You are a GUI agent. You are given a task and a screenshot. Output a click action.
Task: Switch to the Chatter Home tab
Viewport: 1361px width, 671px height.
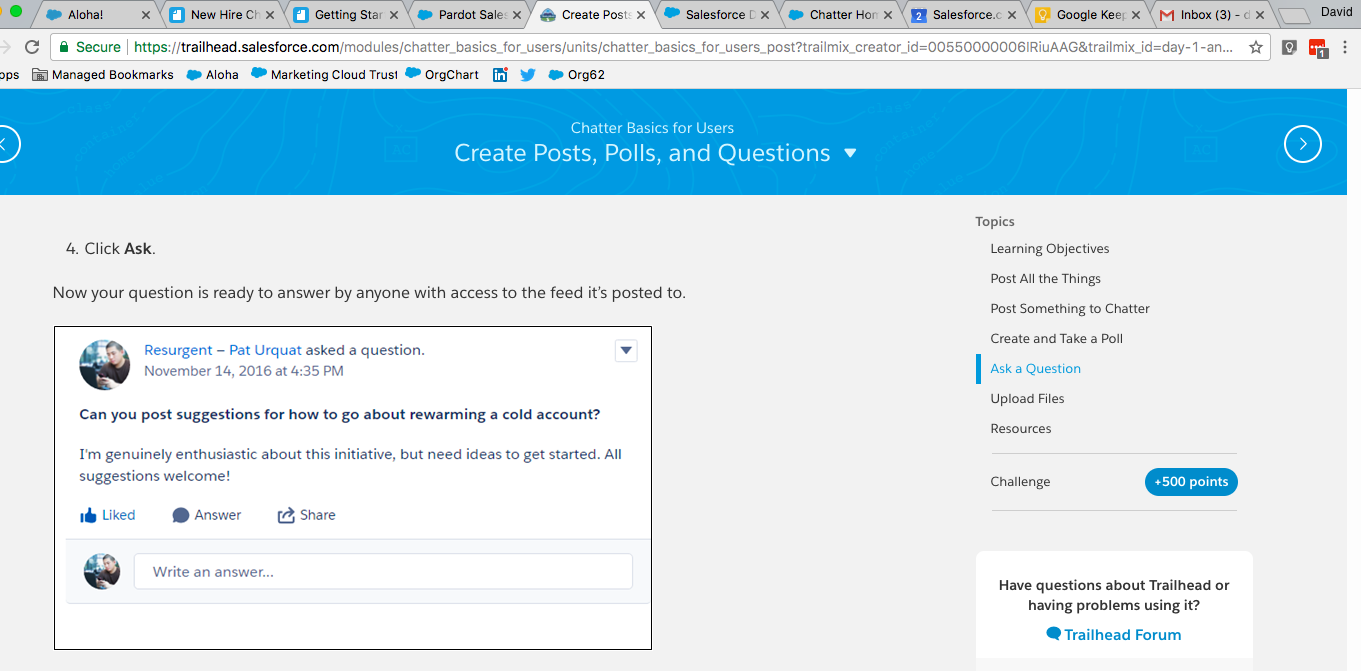tap(842, 15)
